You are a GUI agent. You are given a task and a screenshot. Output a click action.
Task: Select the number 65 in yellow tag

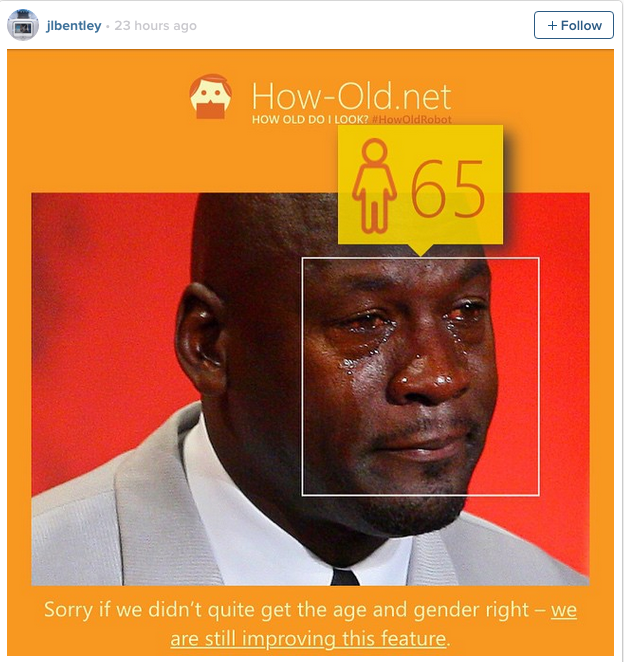coord(448,188)
